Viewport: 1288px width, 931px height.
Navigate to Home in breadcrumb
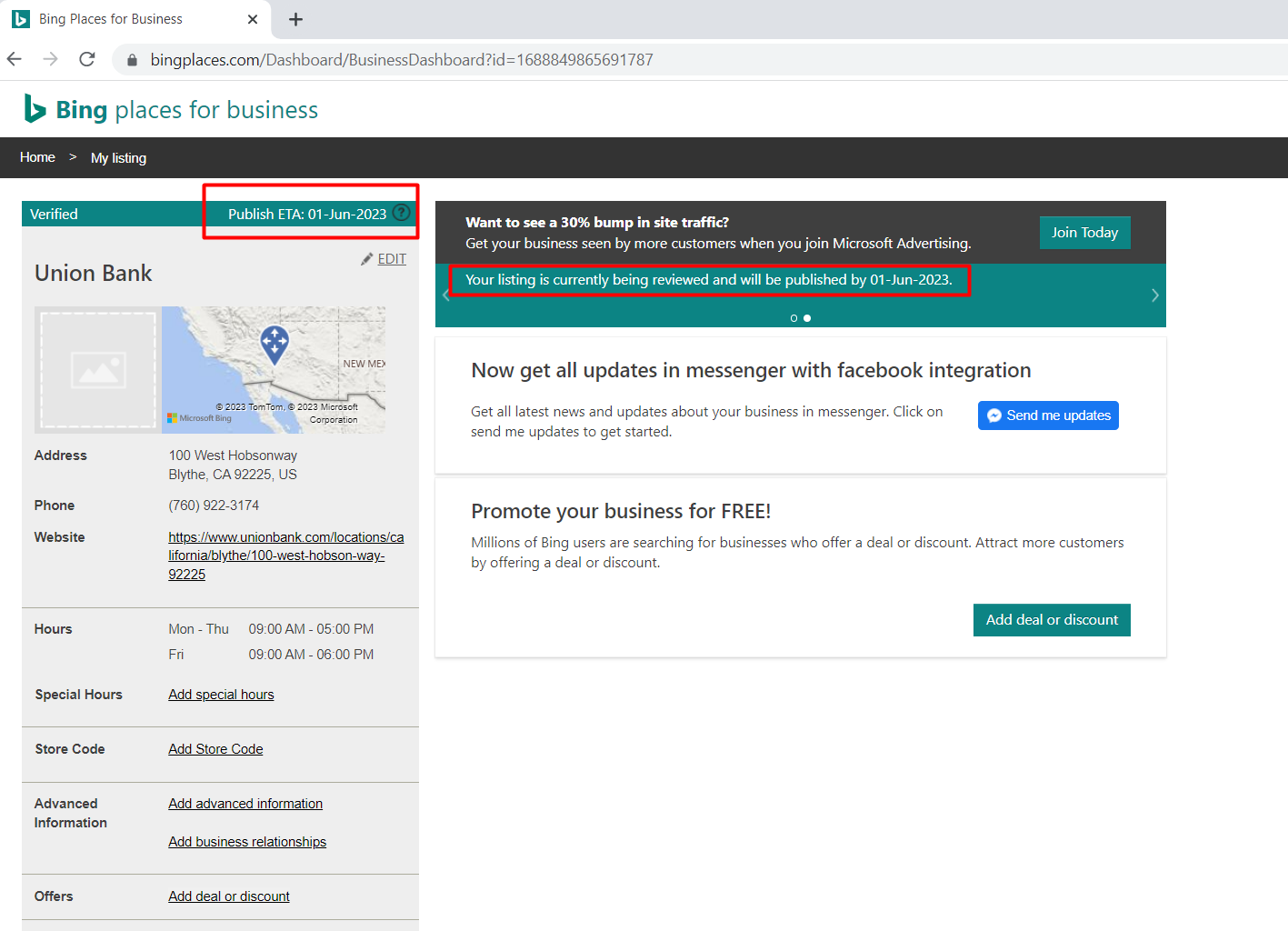click(x=37, y=157)
